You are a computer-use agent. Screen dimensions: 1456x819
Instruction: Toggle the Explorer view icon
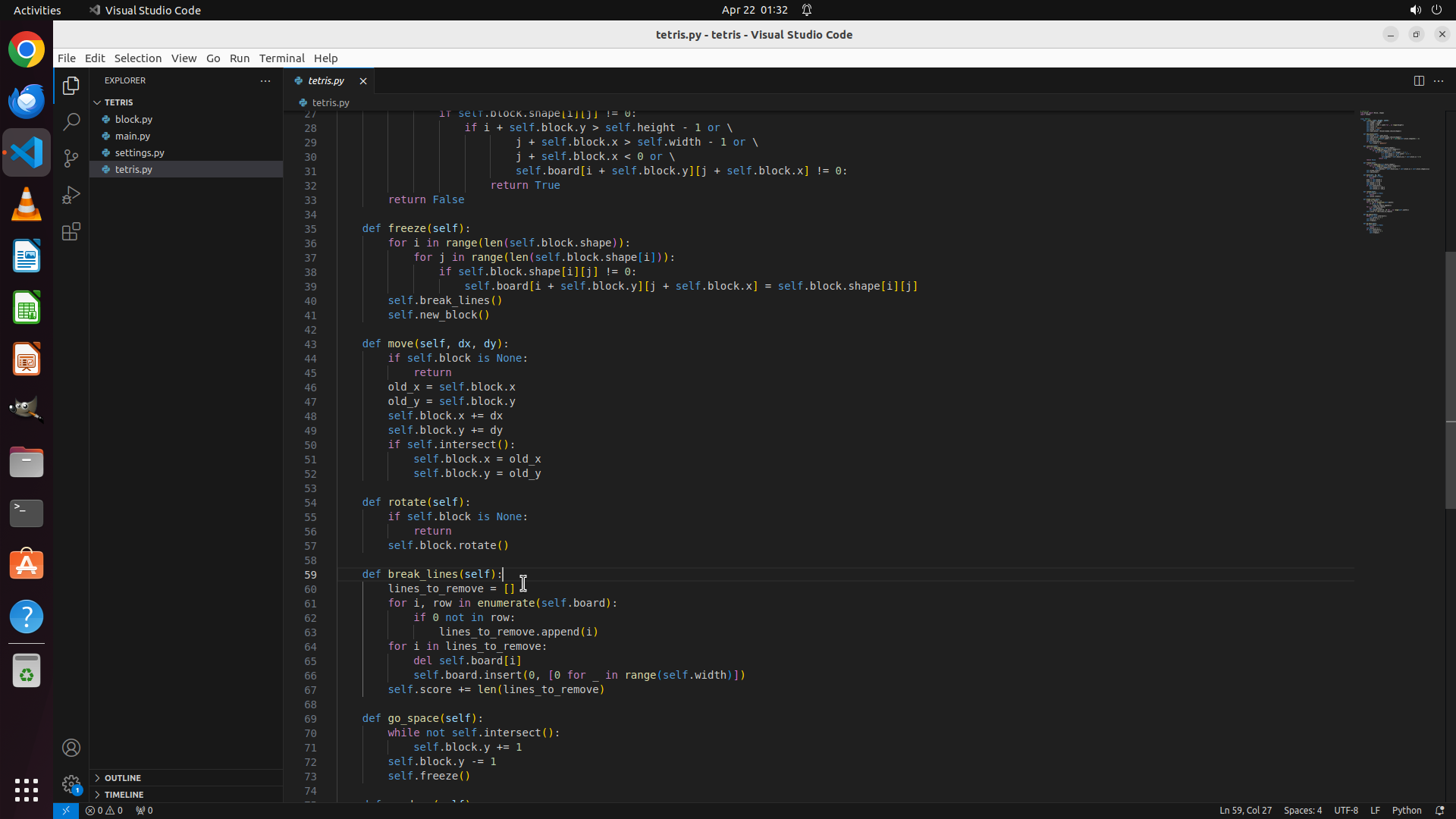[x=71, y=86]
